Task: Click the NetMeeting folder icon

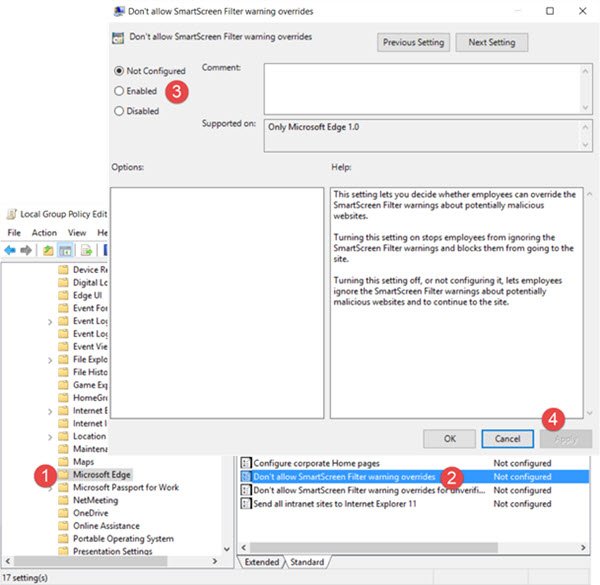Action: point(63,500)
